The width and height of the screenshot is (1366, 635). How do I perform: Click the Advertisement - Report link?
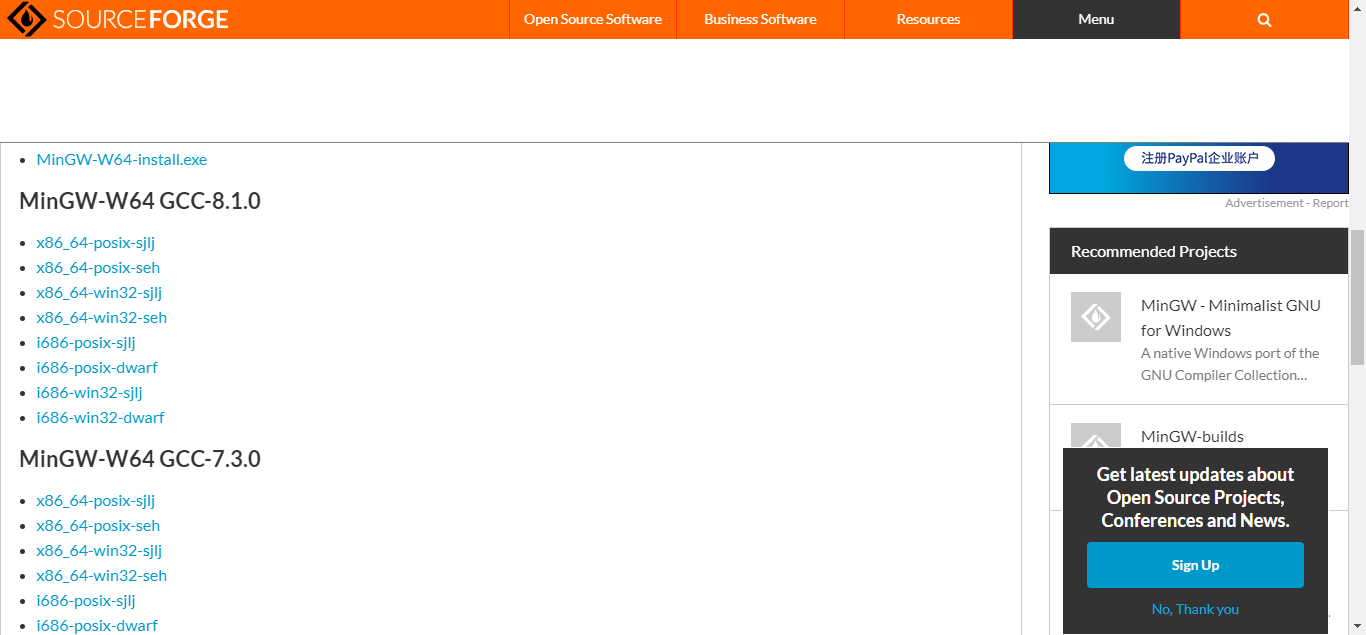point(1286,203)
